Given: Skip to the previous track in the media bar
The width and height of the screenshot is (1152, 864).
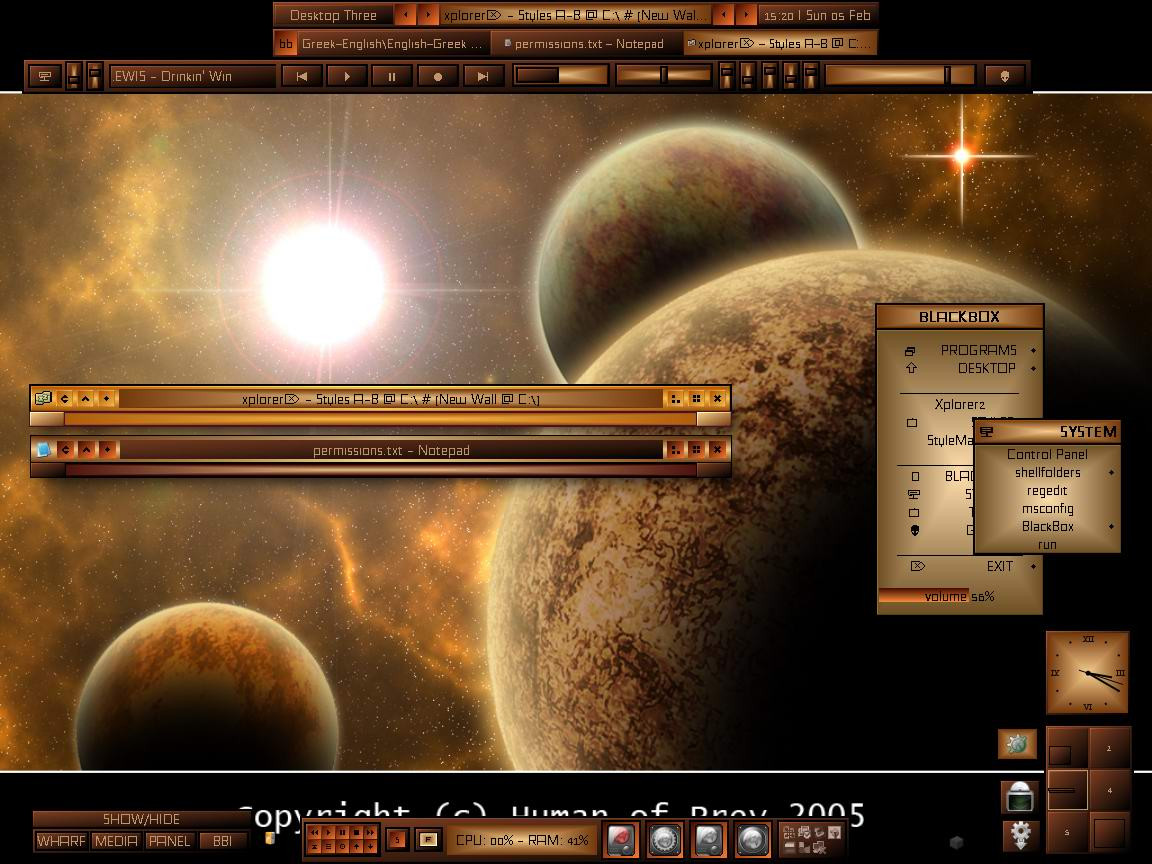Looking at the screenshot, I should pyautogui.click(x=302, y=76).
